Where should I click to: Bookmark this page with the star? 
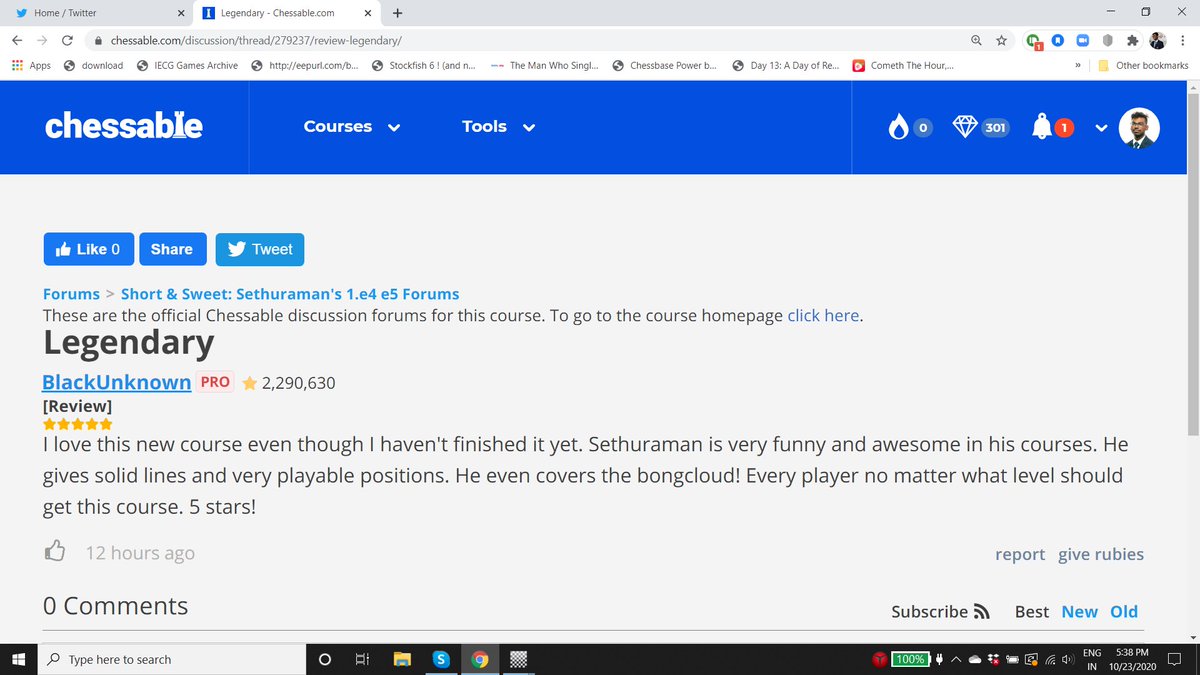click(x=1001, y=41)
